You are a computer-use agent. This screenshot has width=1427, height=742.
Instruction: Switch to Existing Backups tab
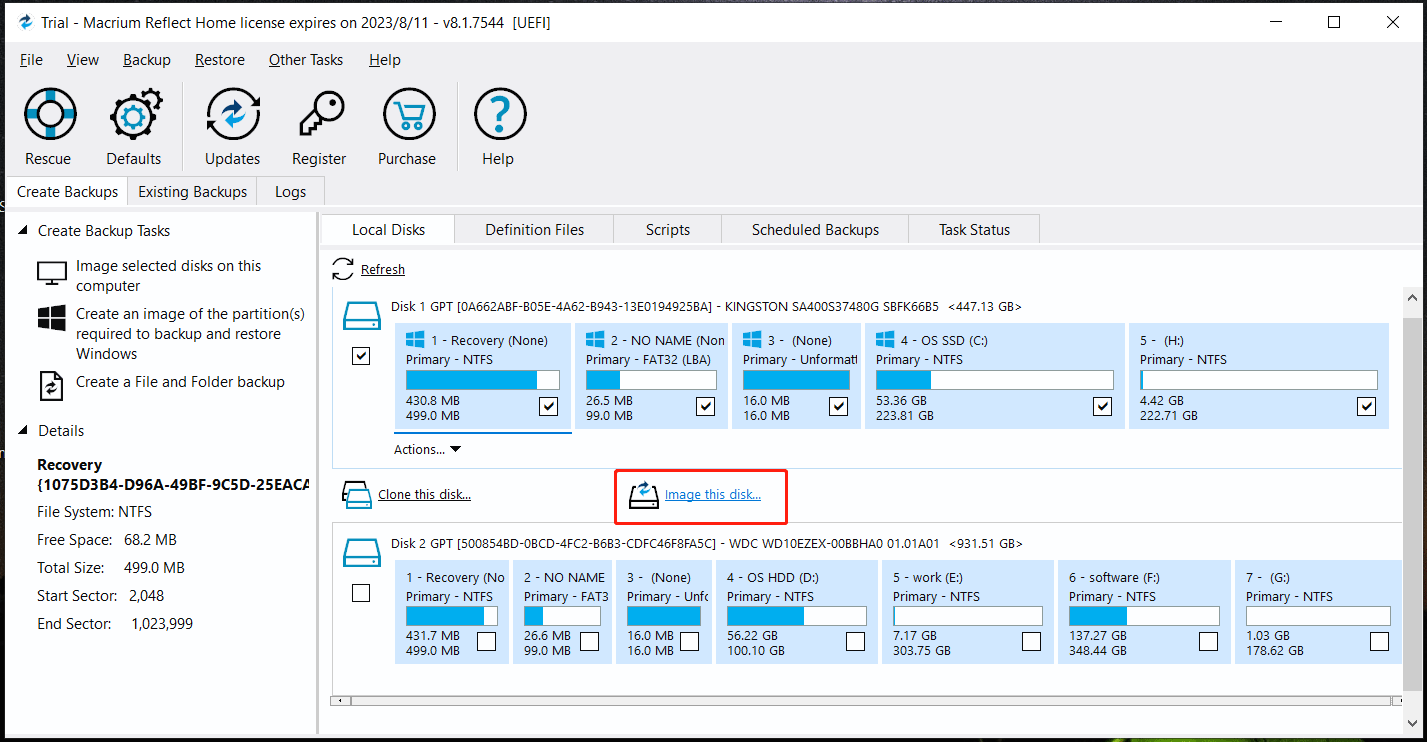(192, 192)
